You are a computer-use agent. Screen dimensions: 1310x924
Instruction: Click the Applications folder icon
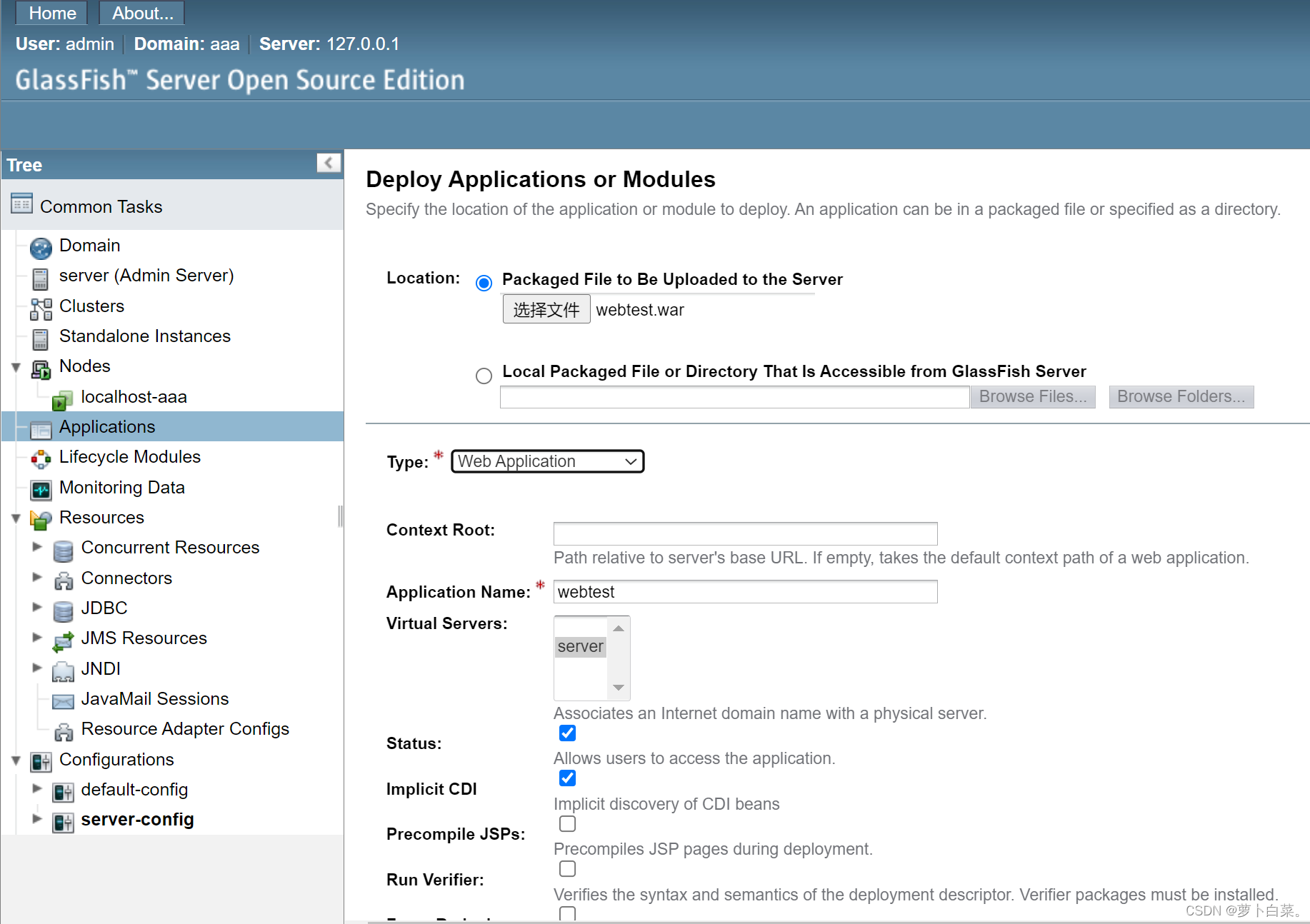41,429
